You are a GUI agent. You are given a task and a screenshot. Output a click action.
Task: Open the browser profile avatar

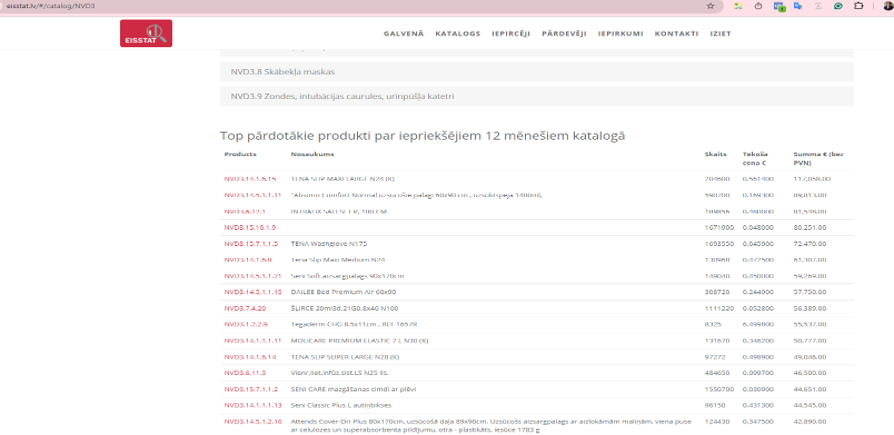coord(888,6)
